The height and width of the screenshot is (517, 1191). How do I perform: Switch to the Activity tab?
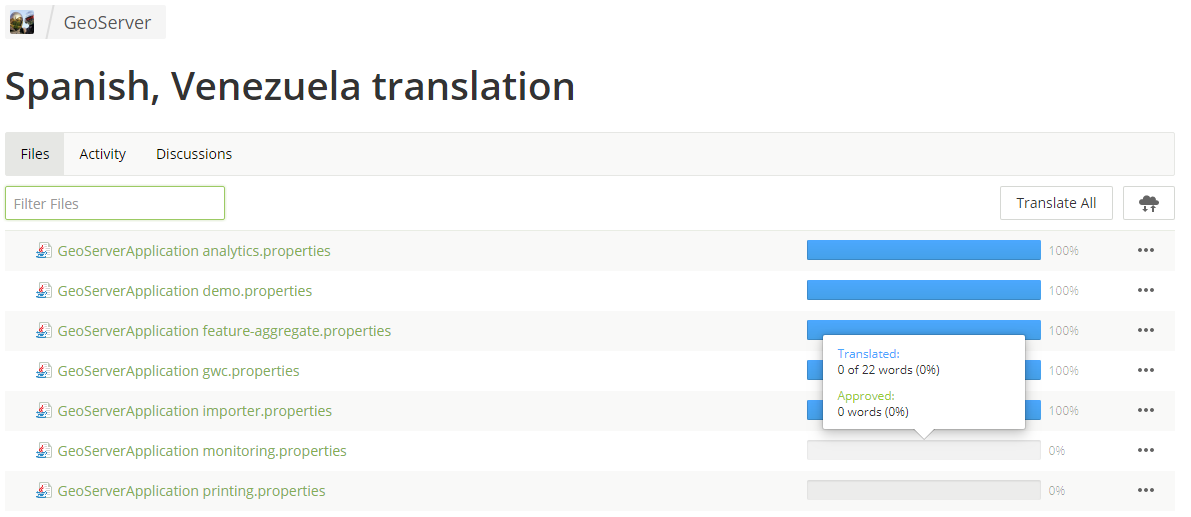pyautogui.click(x=103, y=154)
